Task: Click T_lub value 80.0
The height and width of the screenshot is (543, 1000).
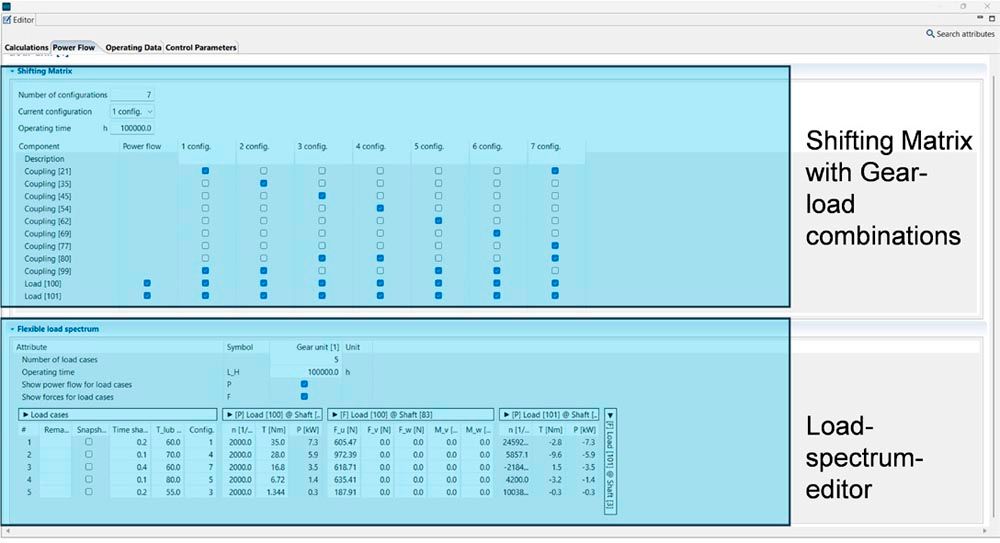Action: point(173,479)
